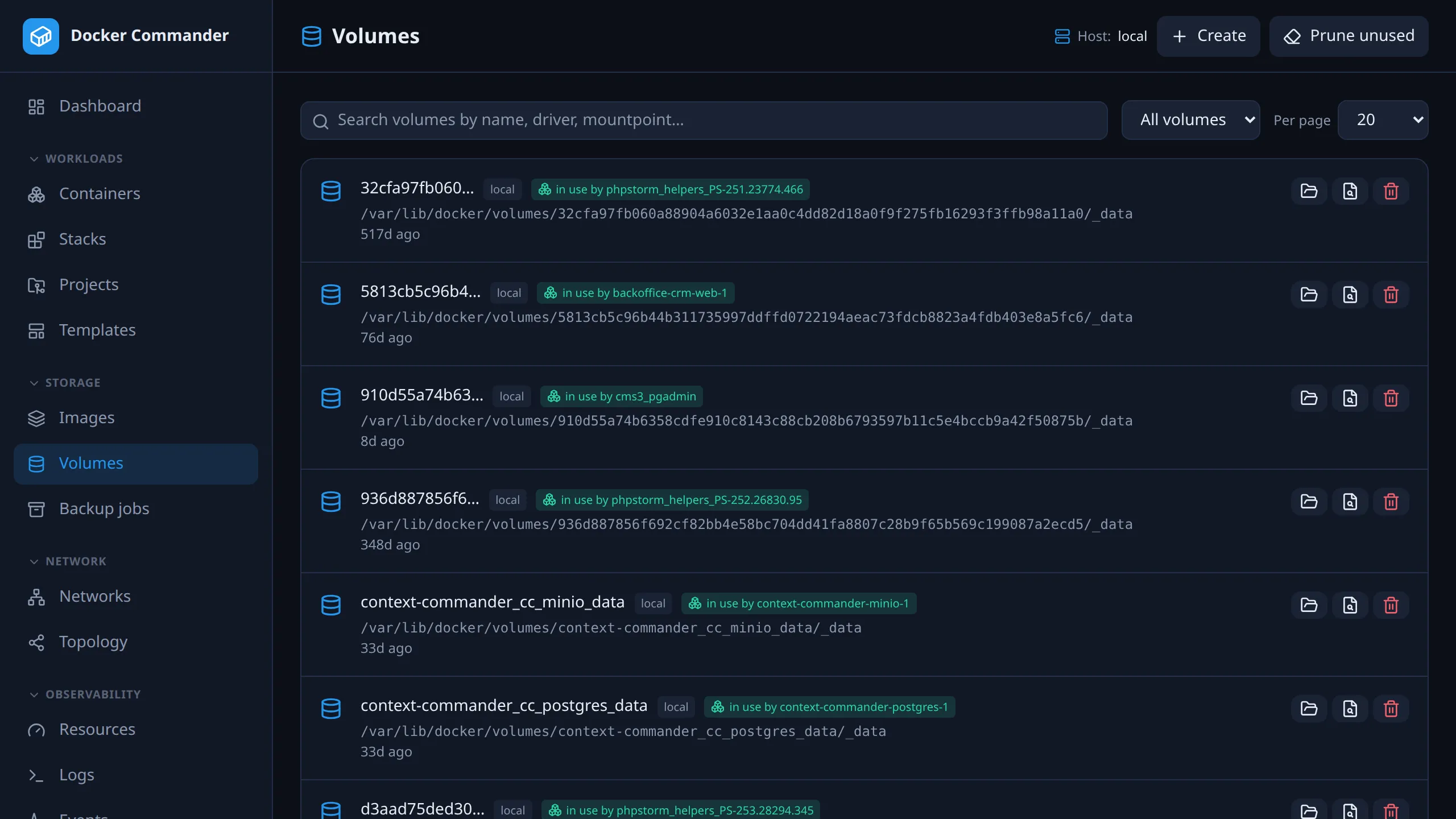Screen dimensions: 1456x819
Task: Open the Dashboard page
Action: click(x=136, y=106)
